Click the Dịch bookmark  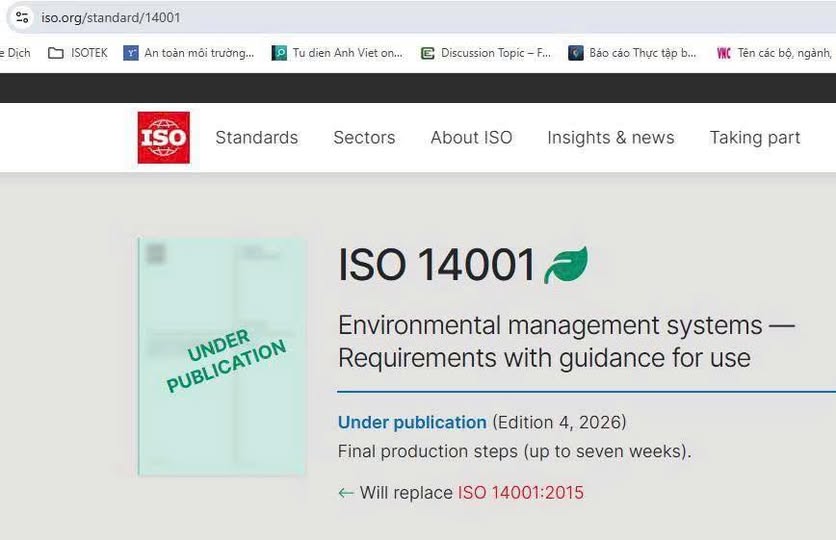coord(15,53)
